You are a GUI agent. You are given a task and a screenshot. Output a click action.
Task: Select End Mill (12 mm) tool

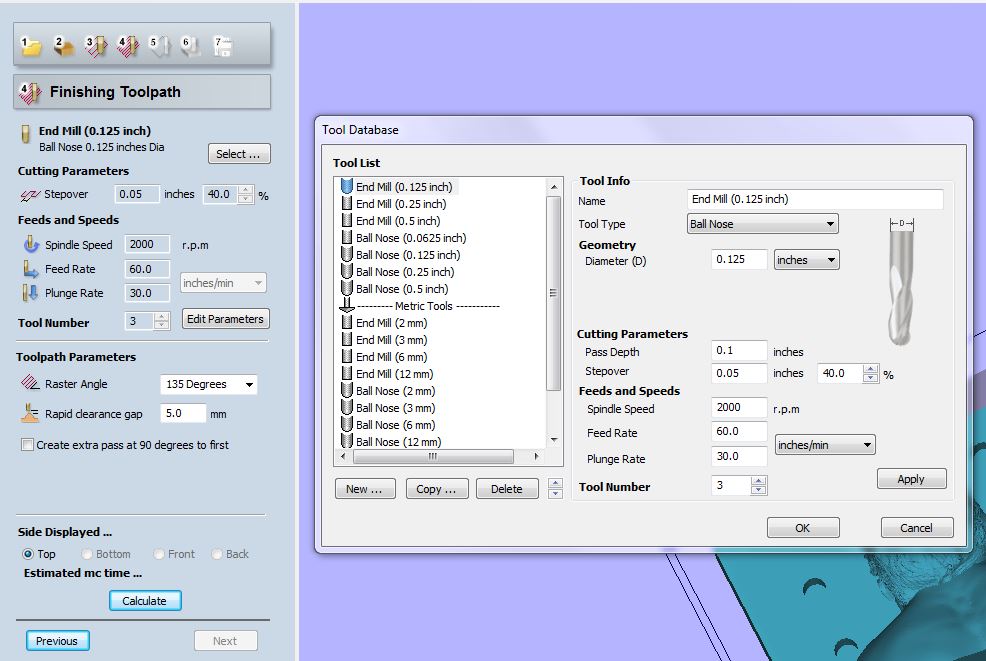tap(388, 374)
